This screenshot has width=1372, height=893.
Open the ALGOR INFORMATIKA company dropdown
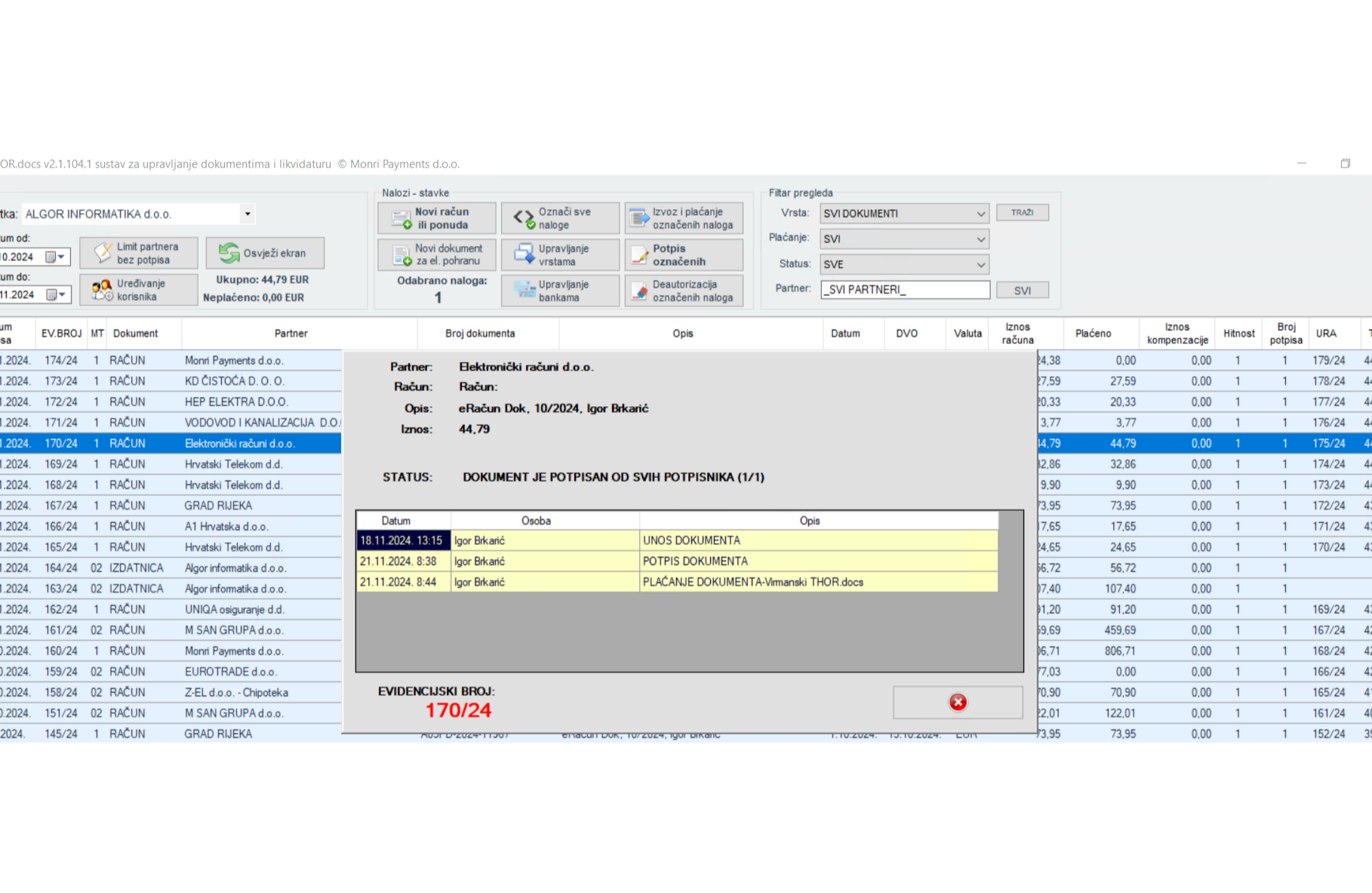[248, 214]
